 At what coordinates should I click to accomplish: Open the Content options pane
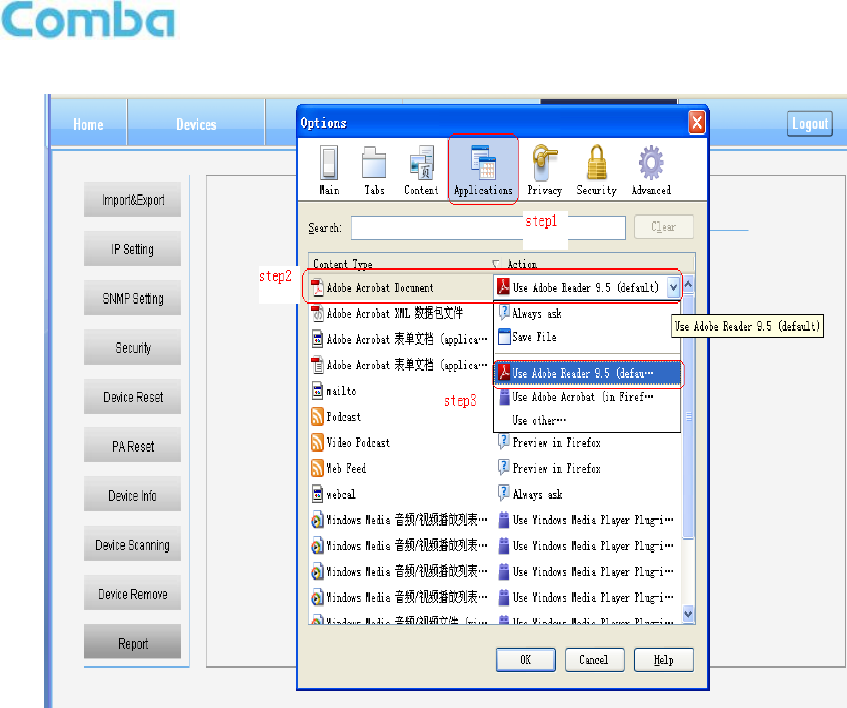(x=421, y=170)
